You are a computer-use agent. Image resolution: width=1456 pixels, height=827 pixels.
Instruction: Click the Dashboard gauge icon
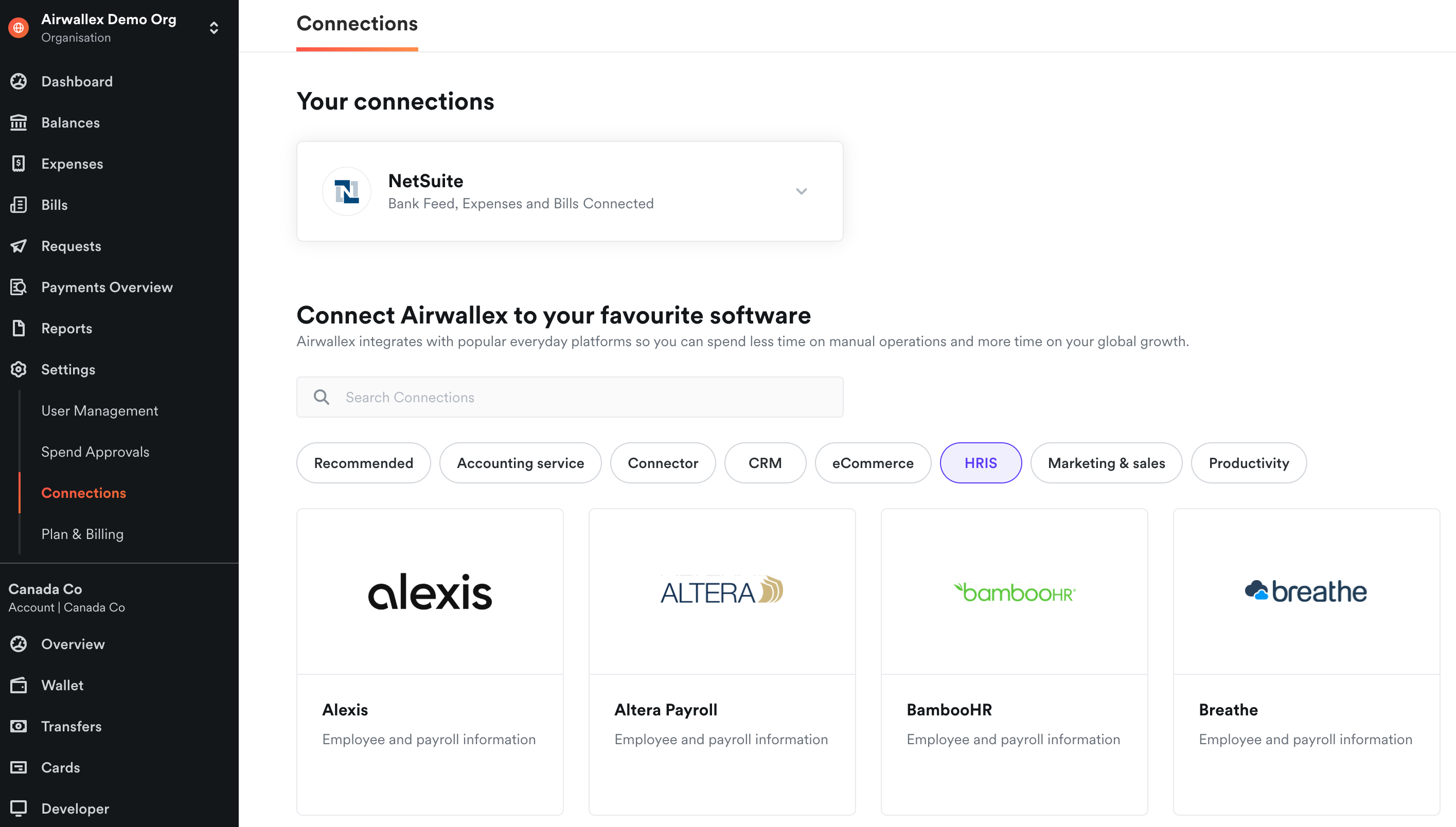(19, 81)
